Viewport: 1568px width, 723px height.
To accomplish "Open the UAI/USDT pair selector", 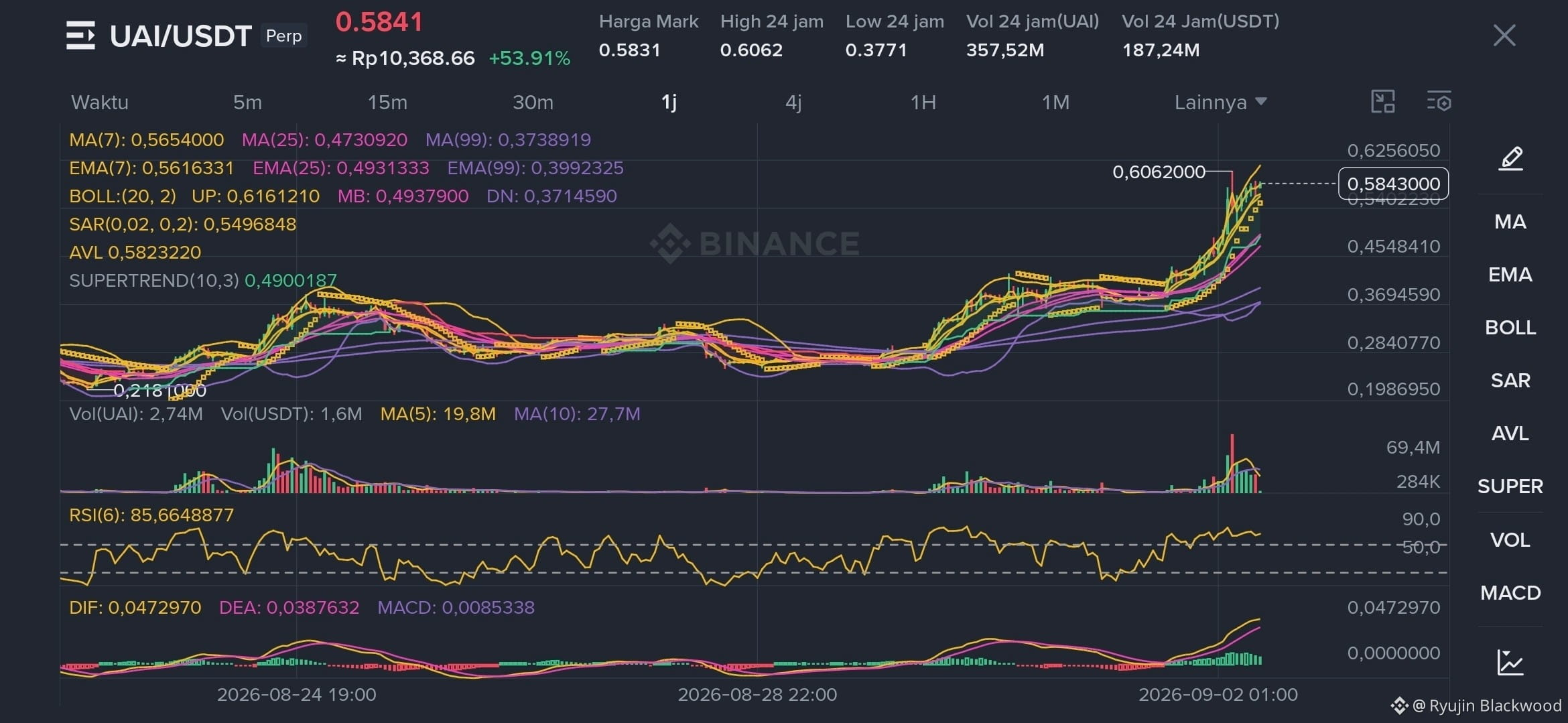I will [x=180, y=36].
